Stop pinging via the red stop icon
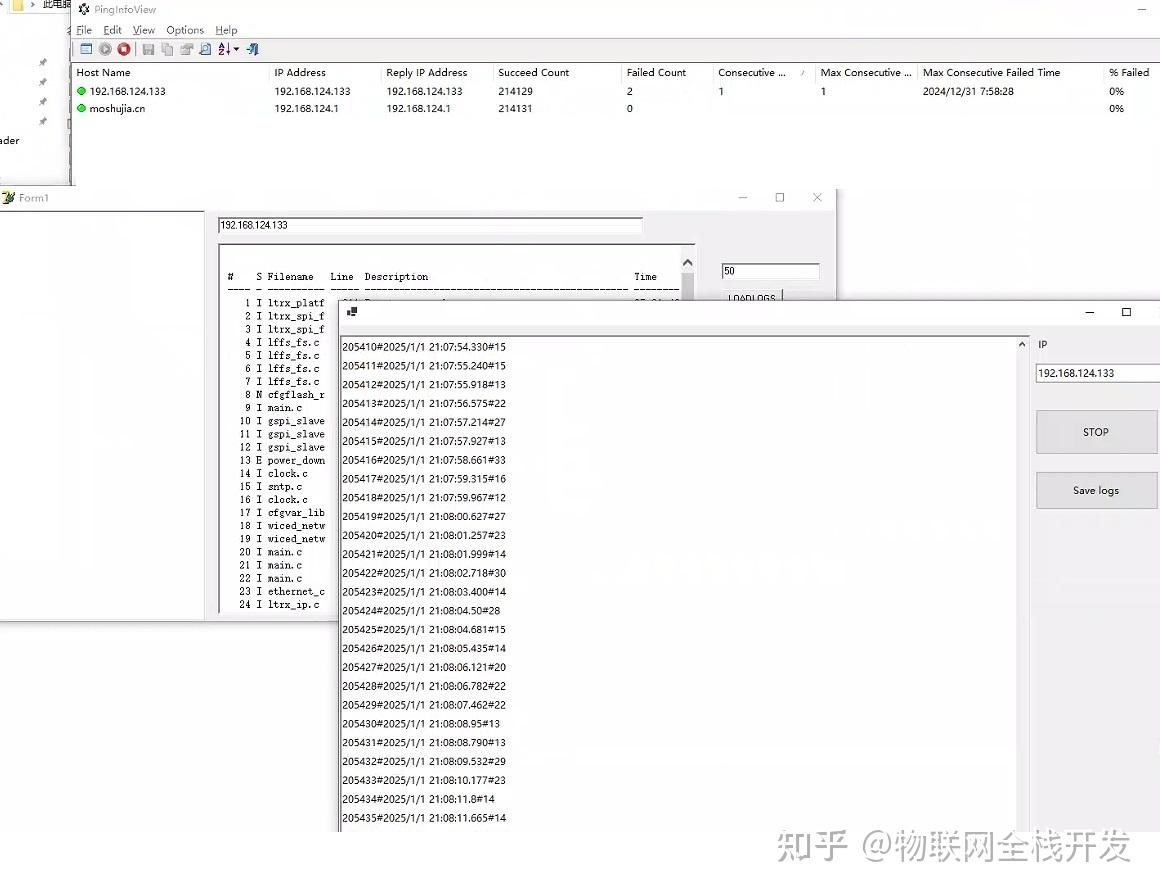The width and height of the screenshot is (1160, 893). [124, 49]
